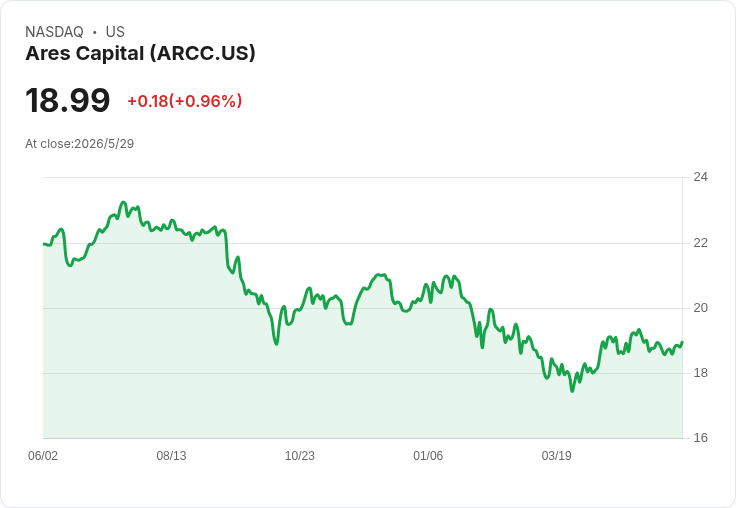
Task: Click the 06/02 x-axis date label
Action: [43, 455]
